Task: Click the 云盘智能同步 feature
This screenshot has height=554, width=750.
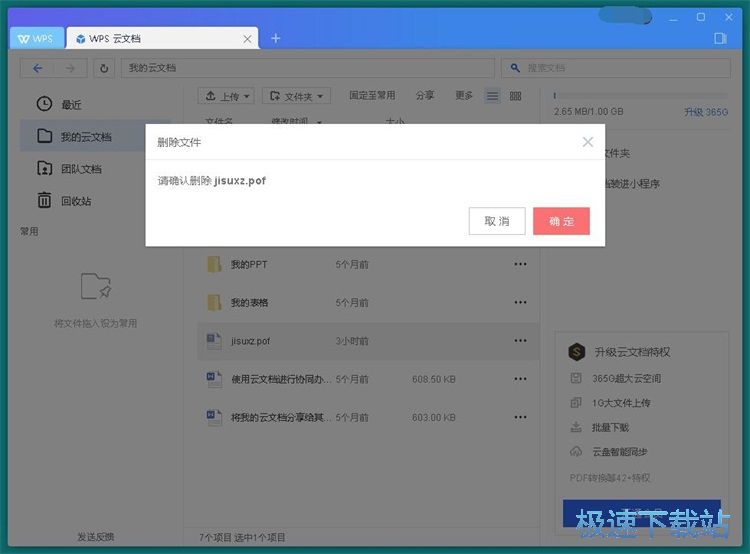Action: (620, 452)
